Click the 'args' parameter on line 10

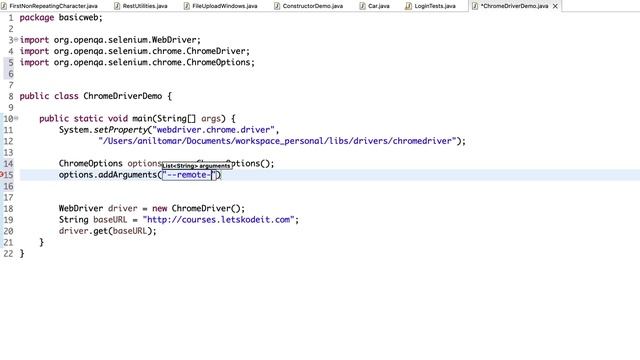(211, 119)
